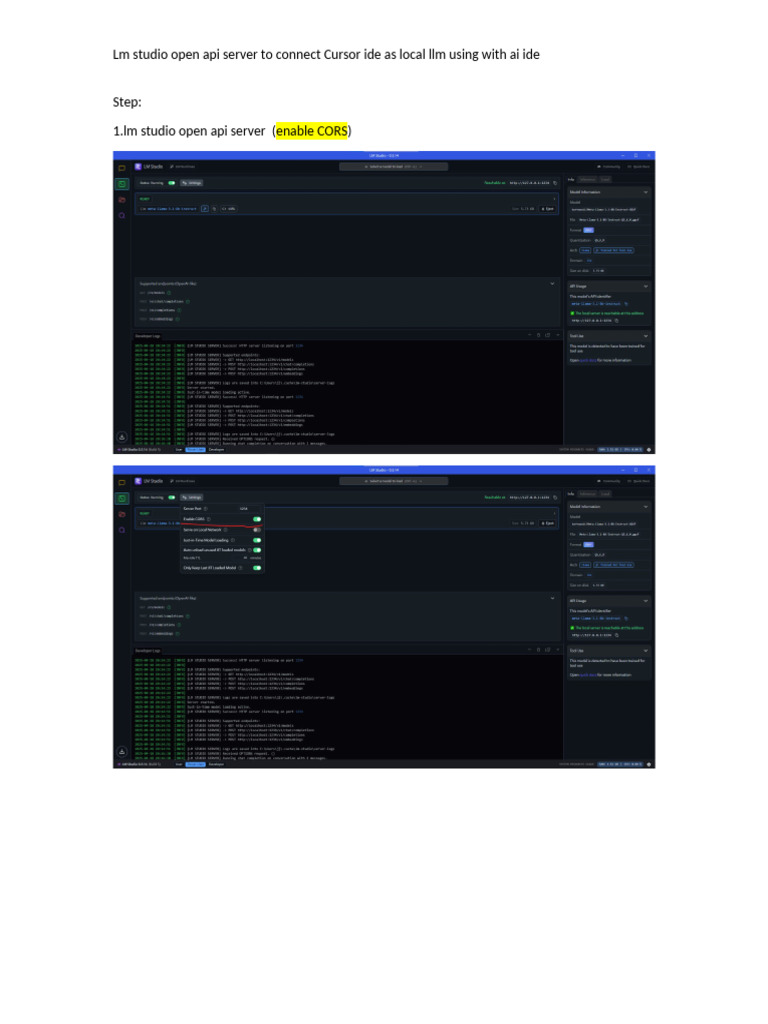Collapse Supported endpoints section, first screenshot
The height and width of the screenshot is (1024, 768).
click(552, 283)
